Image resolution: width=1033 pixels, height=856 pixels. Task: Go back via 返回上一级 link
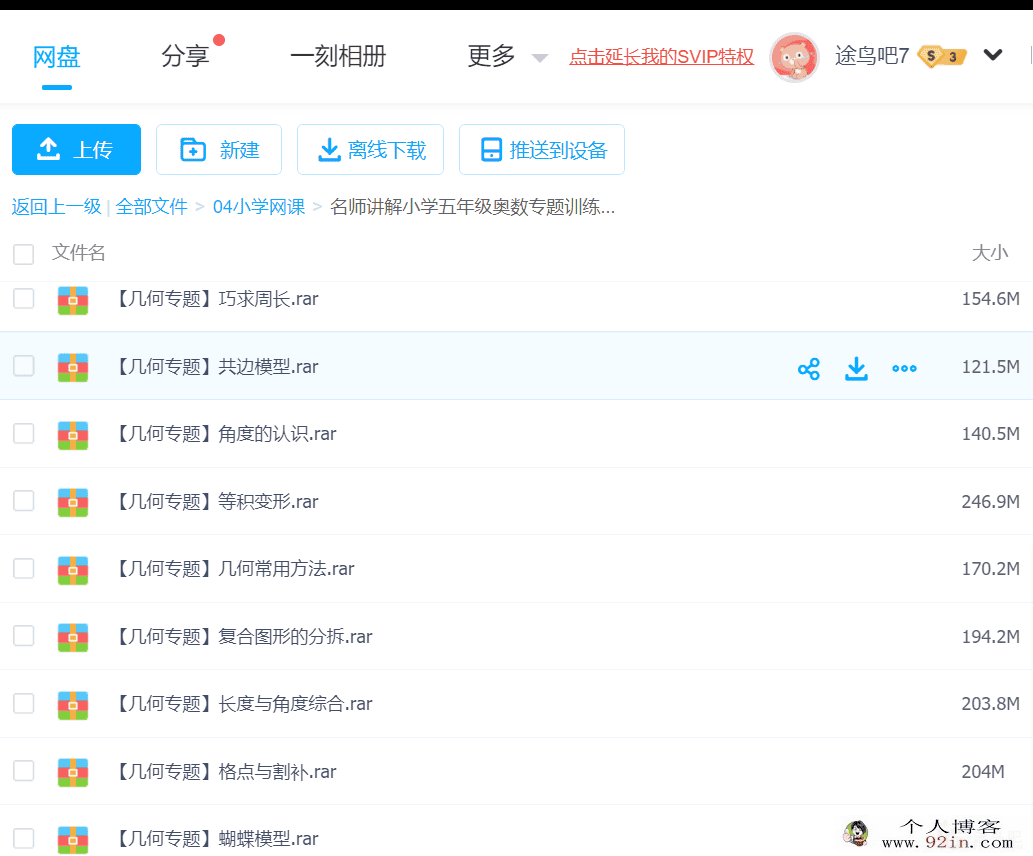coord(57,207)
